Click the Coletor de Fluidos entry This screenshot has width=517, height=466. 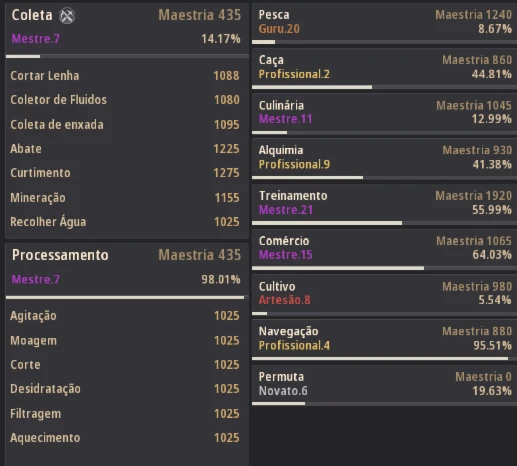[125, 100]
